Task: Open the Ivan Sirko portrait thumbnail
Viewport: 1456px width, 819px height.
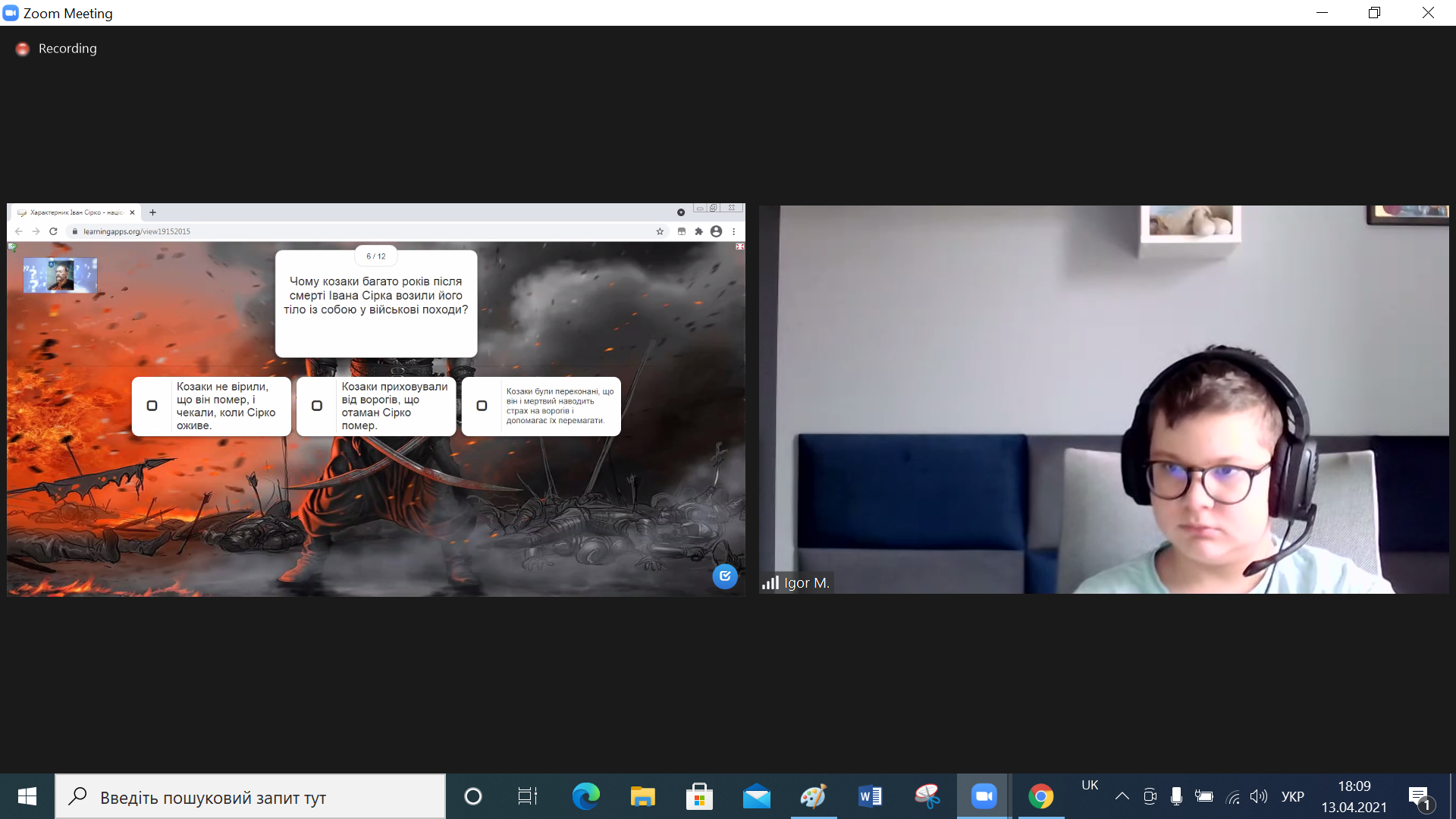Action: pyautogui.click(x=60, y=275)
